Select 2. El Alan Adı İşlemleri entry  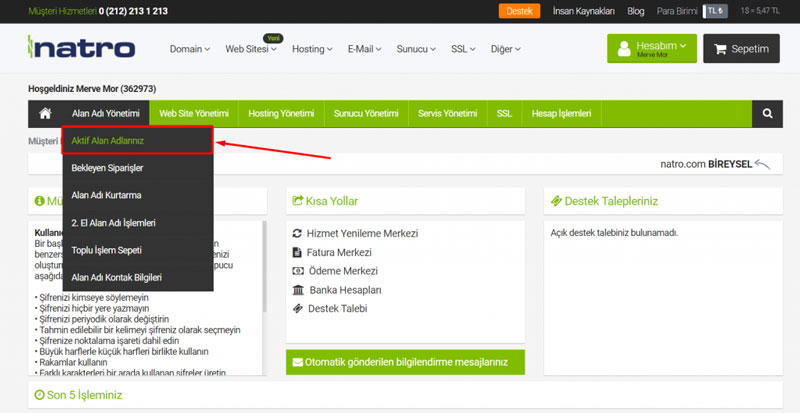pos(138,223)
